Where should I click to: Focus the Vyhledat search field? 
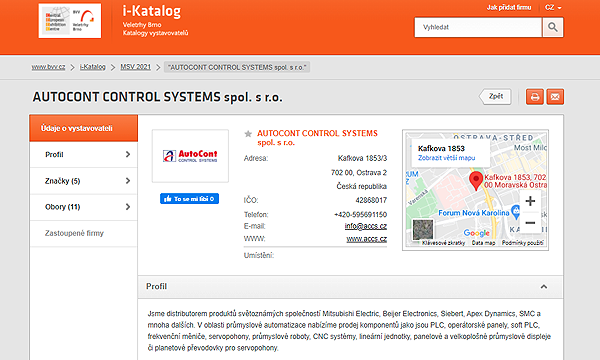(x=478, y=27)
